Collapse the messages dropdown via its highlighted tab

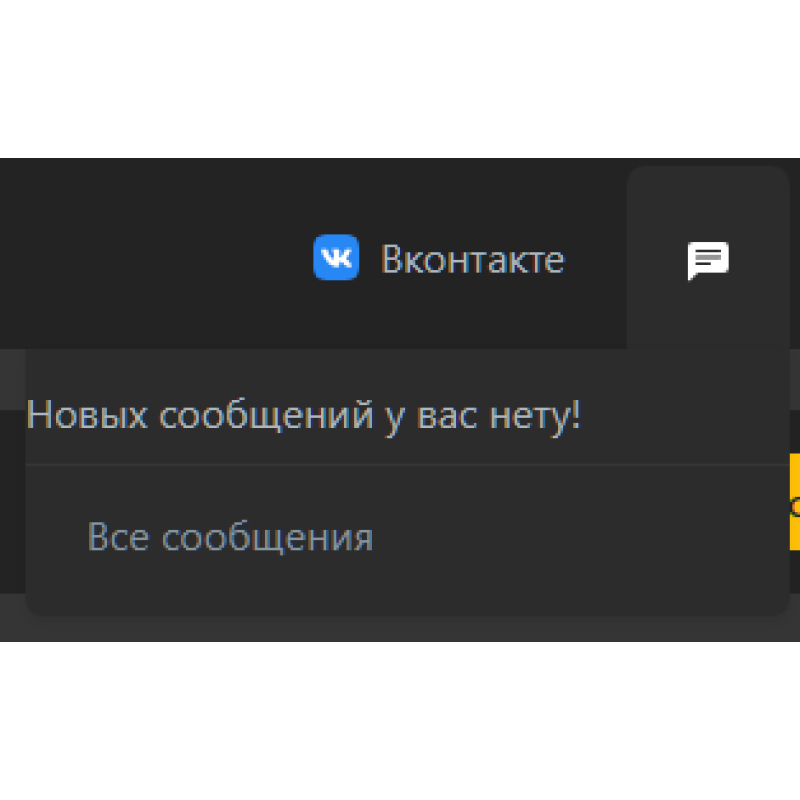[708, 258]
